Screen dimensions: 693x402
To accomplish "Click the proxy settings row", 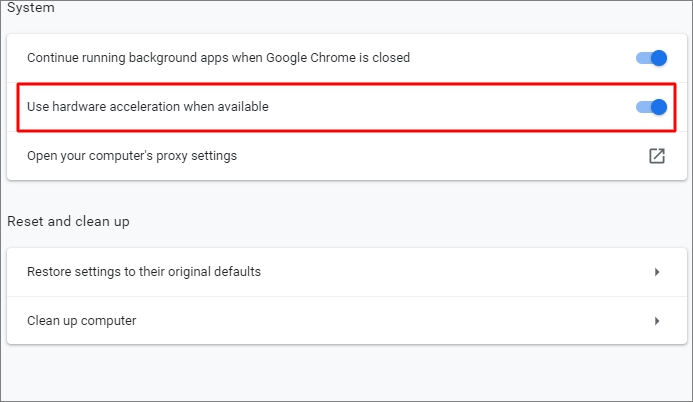I will [400, 156].
